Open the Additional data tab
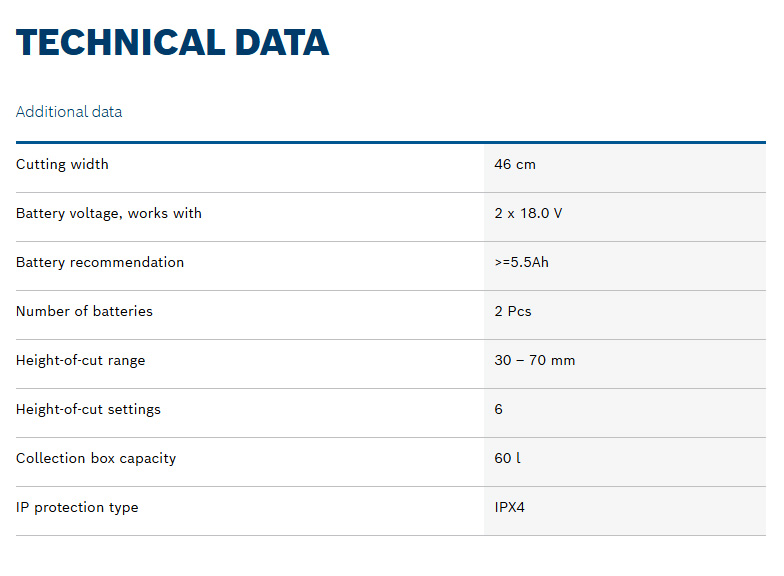Viewport: 784px width, 576px height. [69, 112]
